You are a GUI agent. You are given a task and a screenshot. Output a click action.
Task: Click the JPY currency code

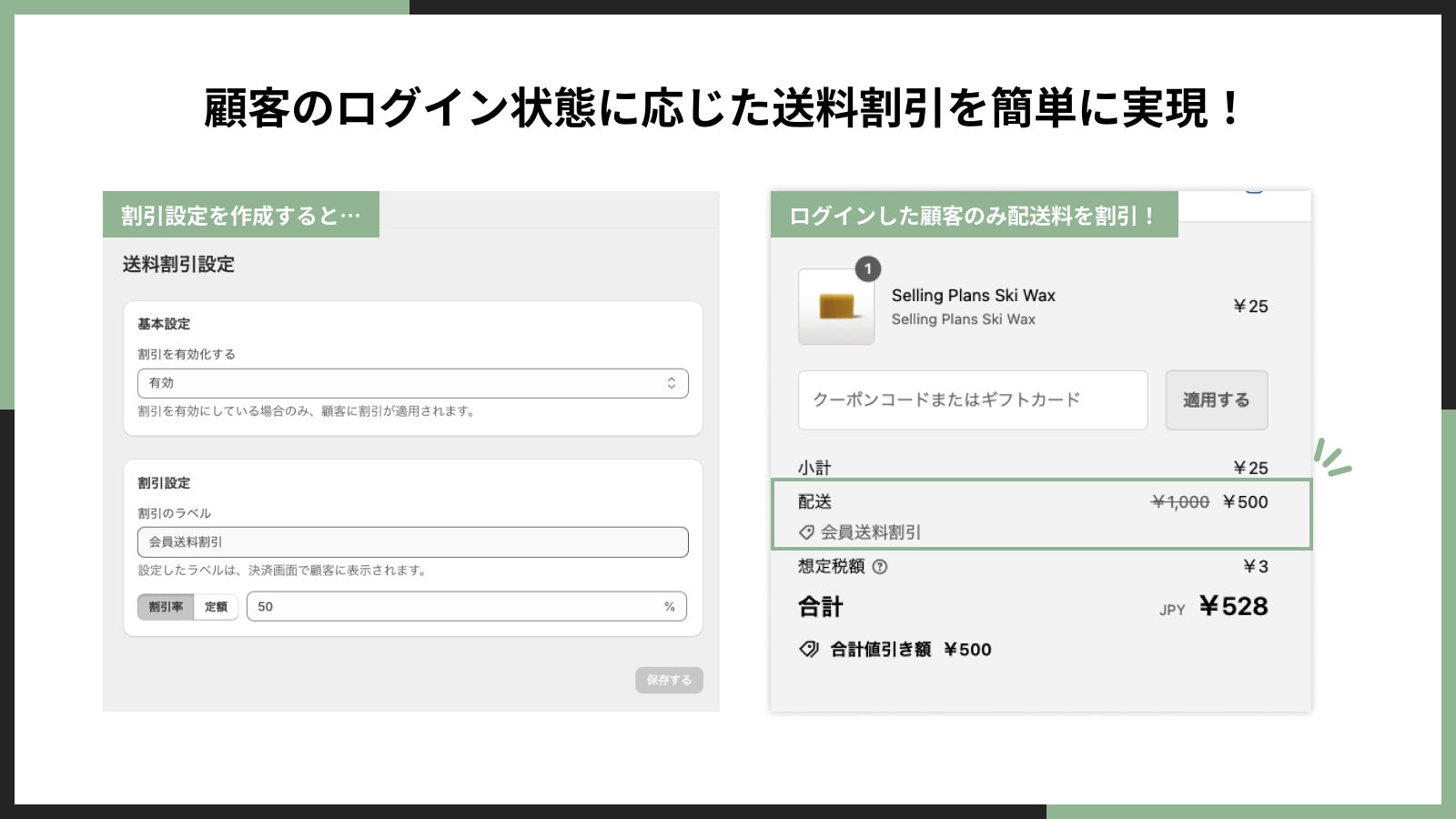pyautogui.click(x=1172, y=610)
